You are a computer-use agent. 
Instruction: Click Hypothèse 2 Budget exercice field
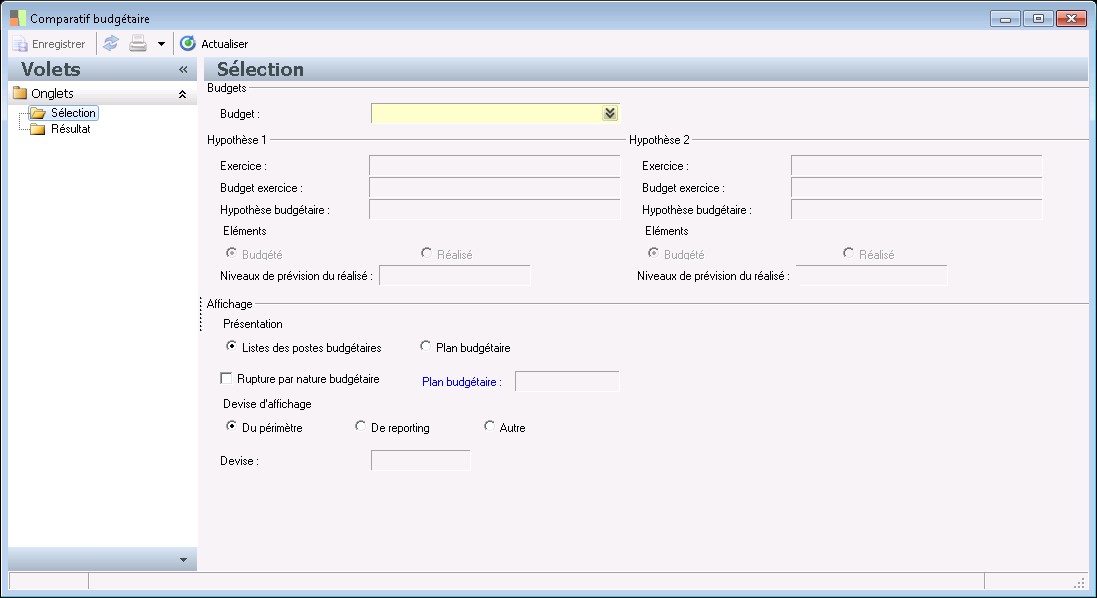916,187
